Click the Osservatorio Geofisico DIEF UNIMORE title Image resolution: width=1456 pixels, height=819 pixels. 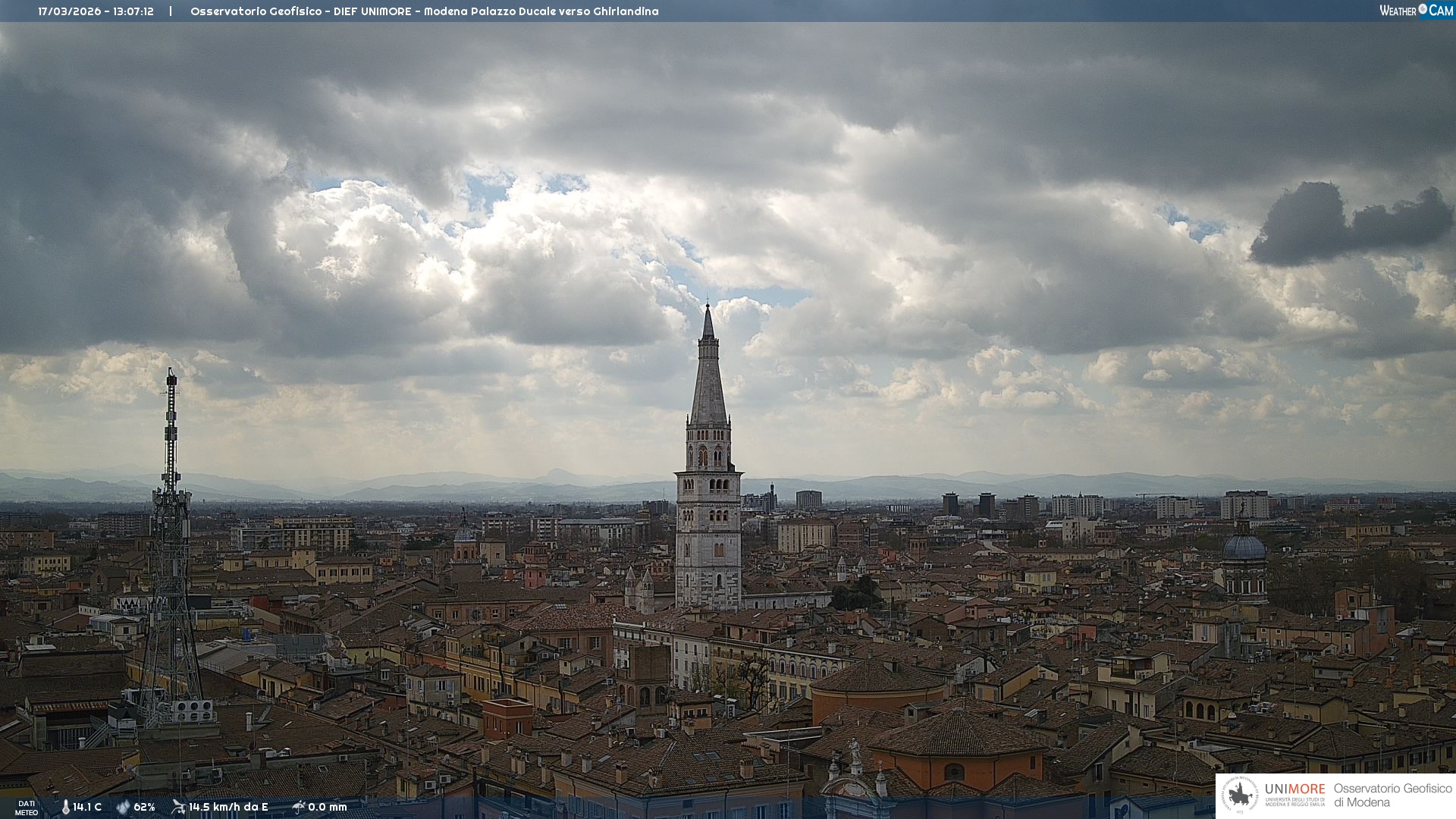coord(300,11)
